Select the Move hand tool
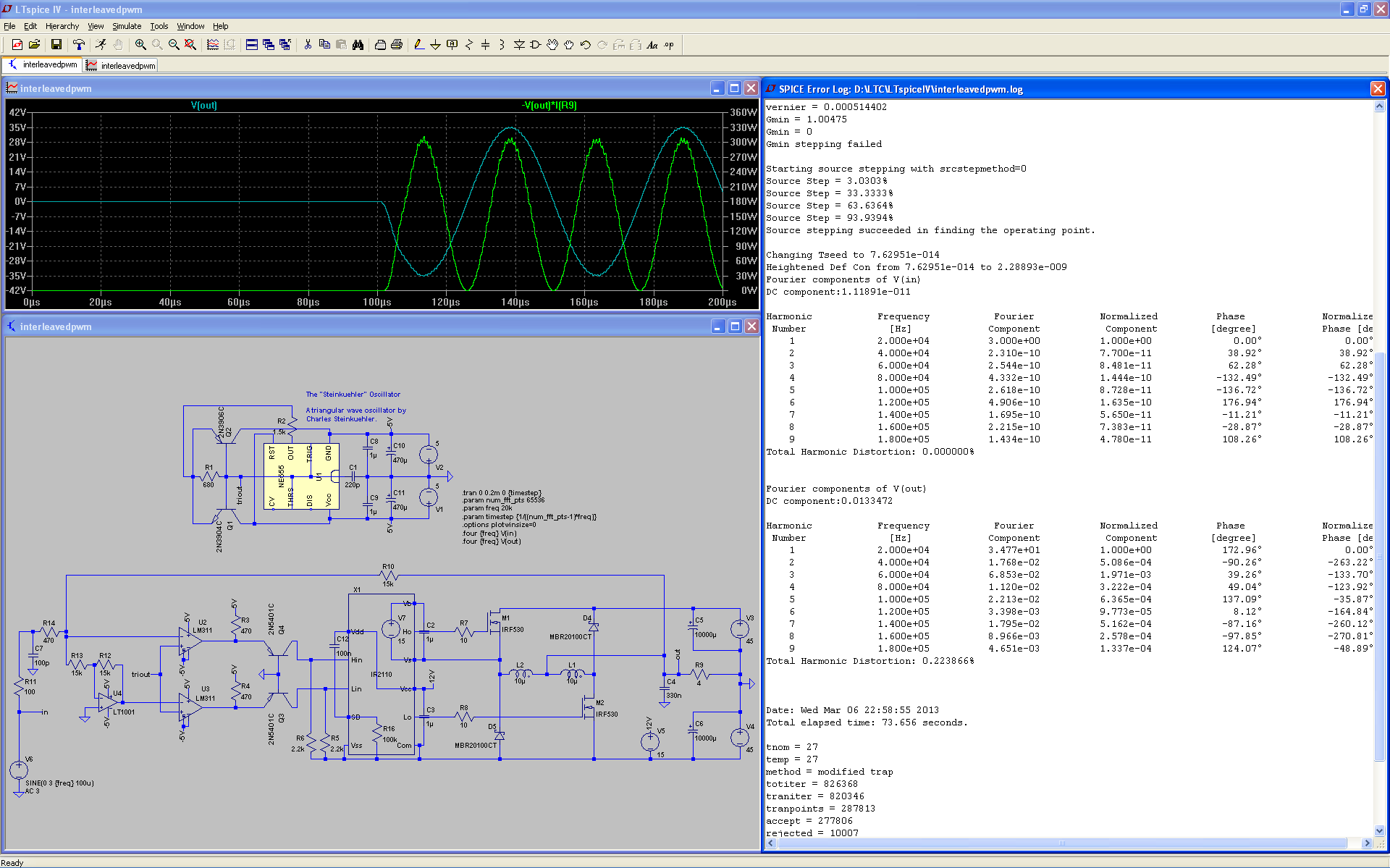The image size is (1390, 868). click(x=552, y=45)
